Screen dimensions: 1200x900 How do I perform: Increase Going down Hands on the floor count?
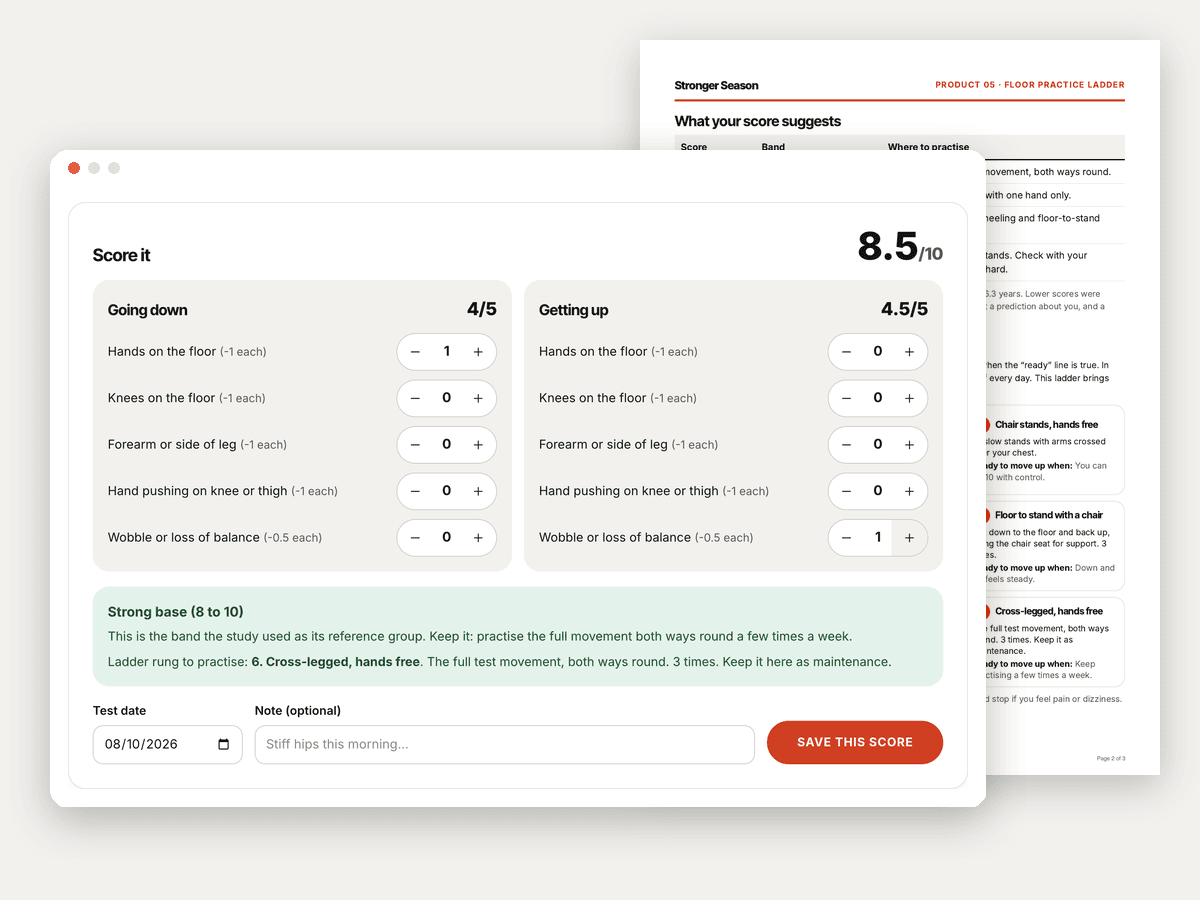click(478, 352)
